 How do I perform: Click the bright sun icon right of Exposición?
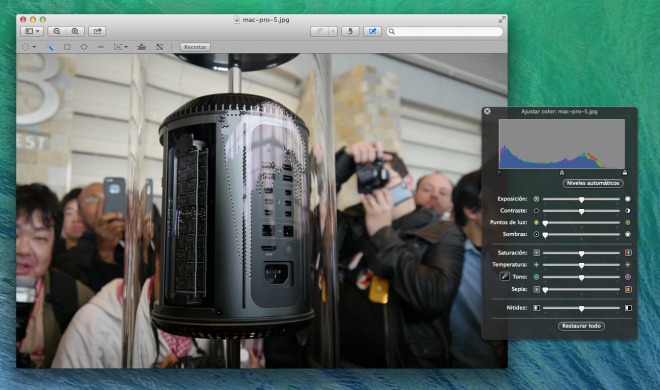(628, 199)
